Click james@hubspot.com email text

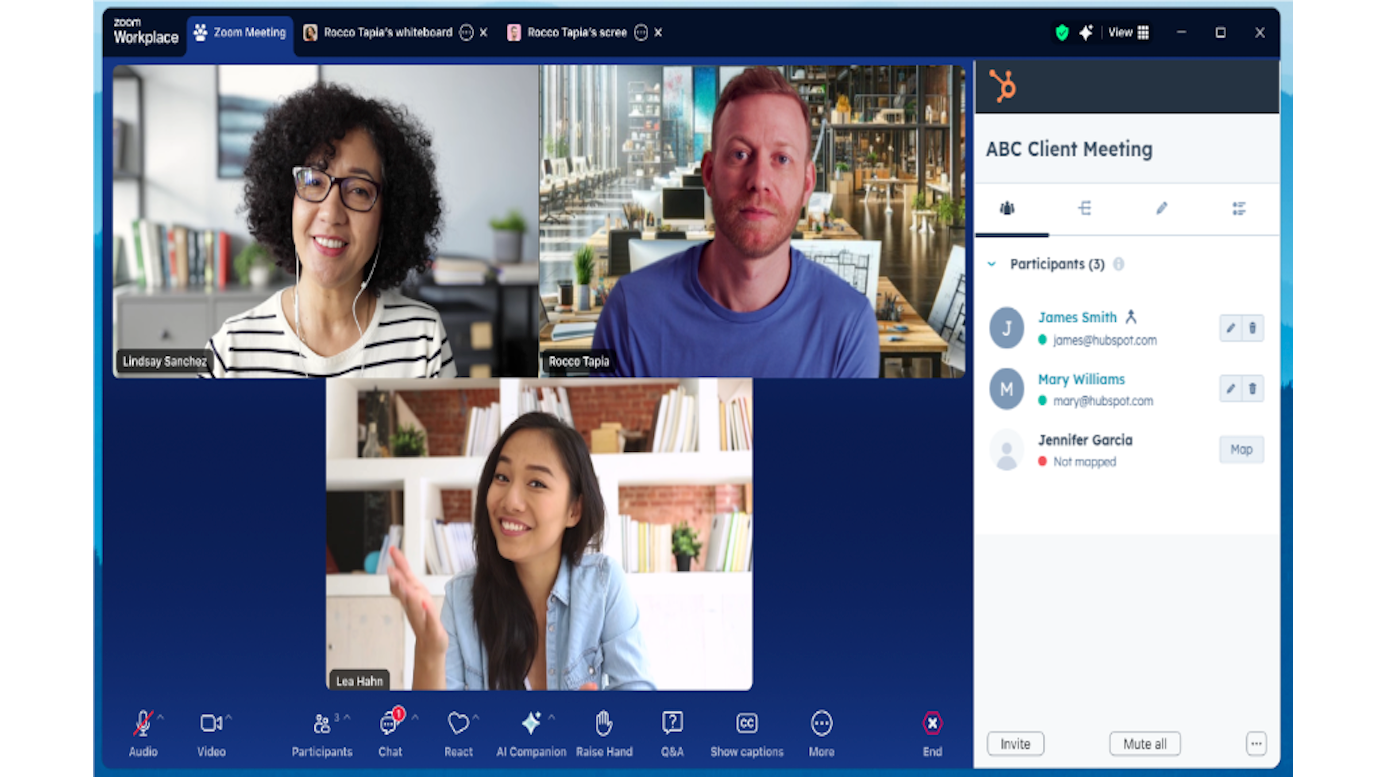click(1105, 340)
